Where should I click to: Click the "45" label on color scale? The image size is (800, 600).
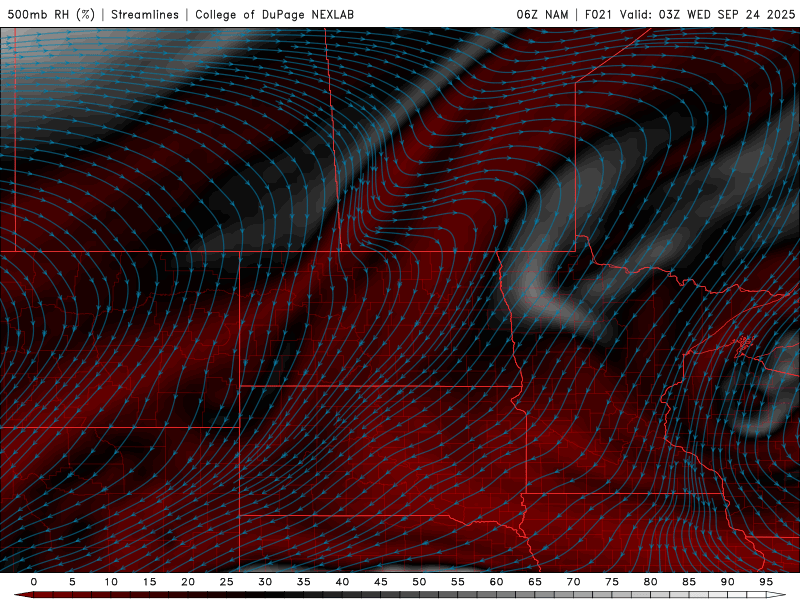[x=381, y=582]
